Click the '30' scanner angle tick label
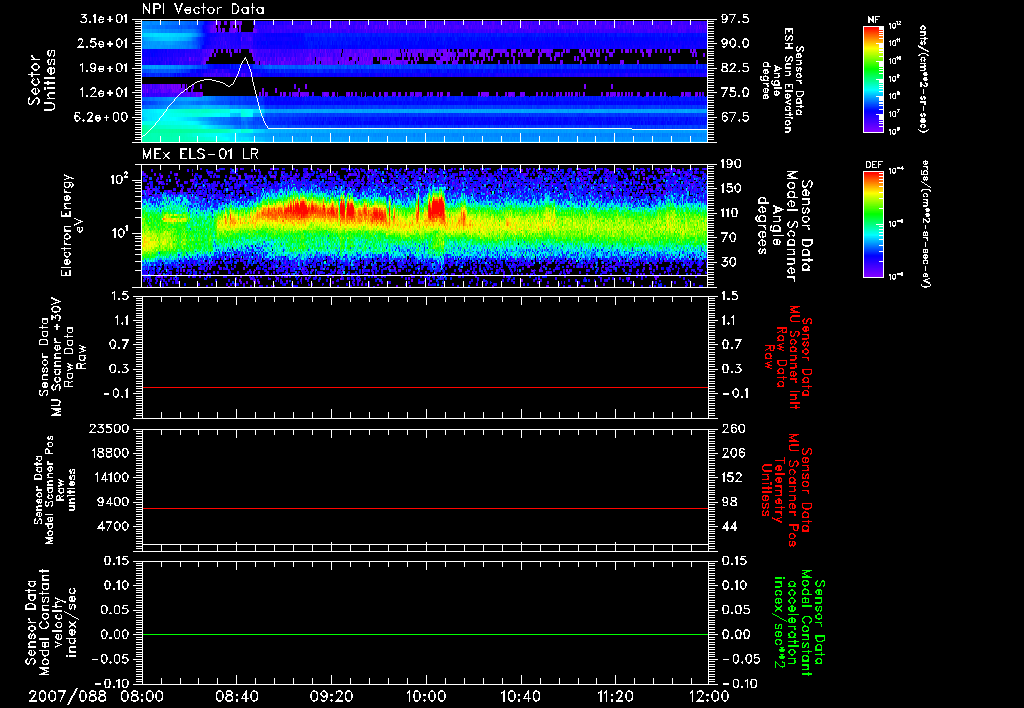The image size is (1024, 708). (728, 263)
